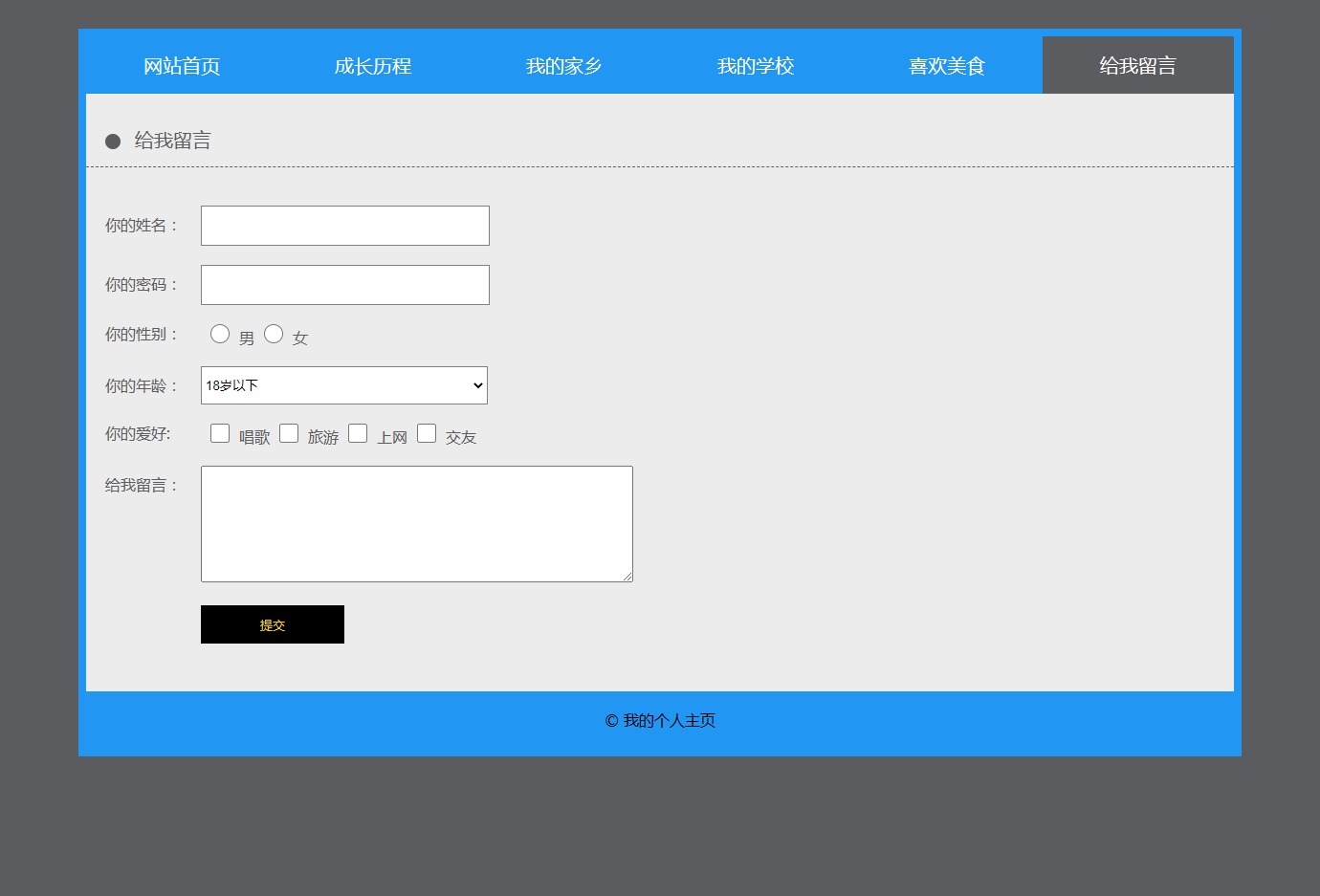Toggle the 交友 hobby checkbox
The image size is (1320, 896).
(427, 433)
